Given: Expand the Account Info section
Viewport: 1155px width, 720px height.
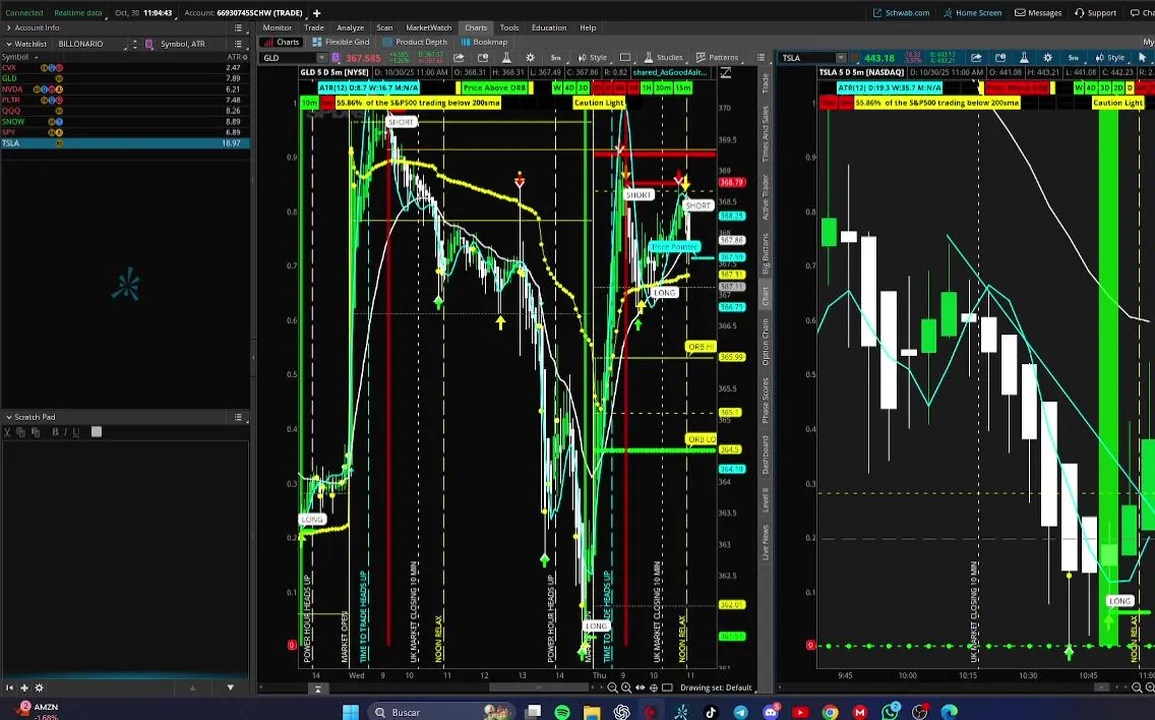Looking at the screenshot, I should click(x=8, y=28).
